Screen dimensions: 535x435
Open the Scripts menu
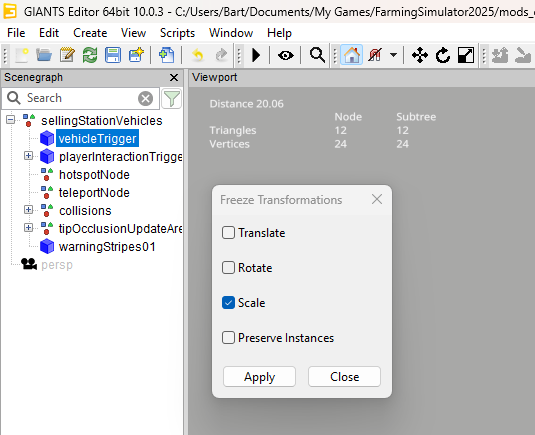[x=177, y=33]
